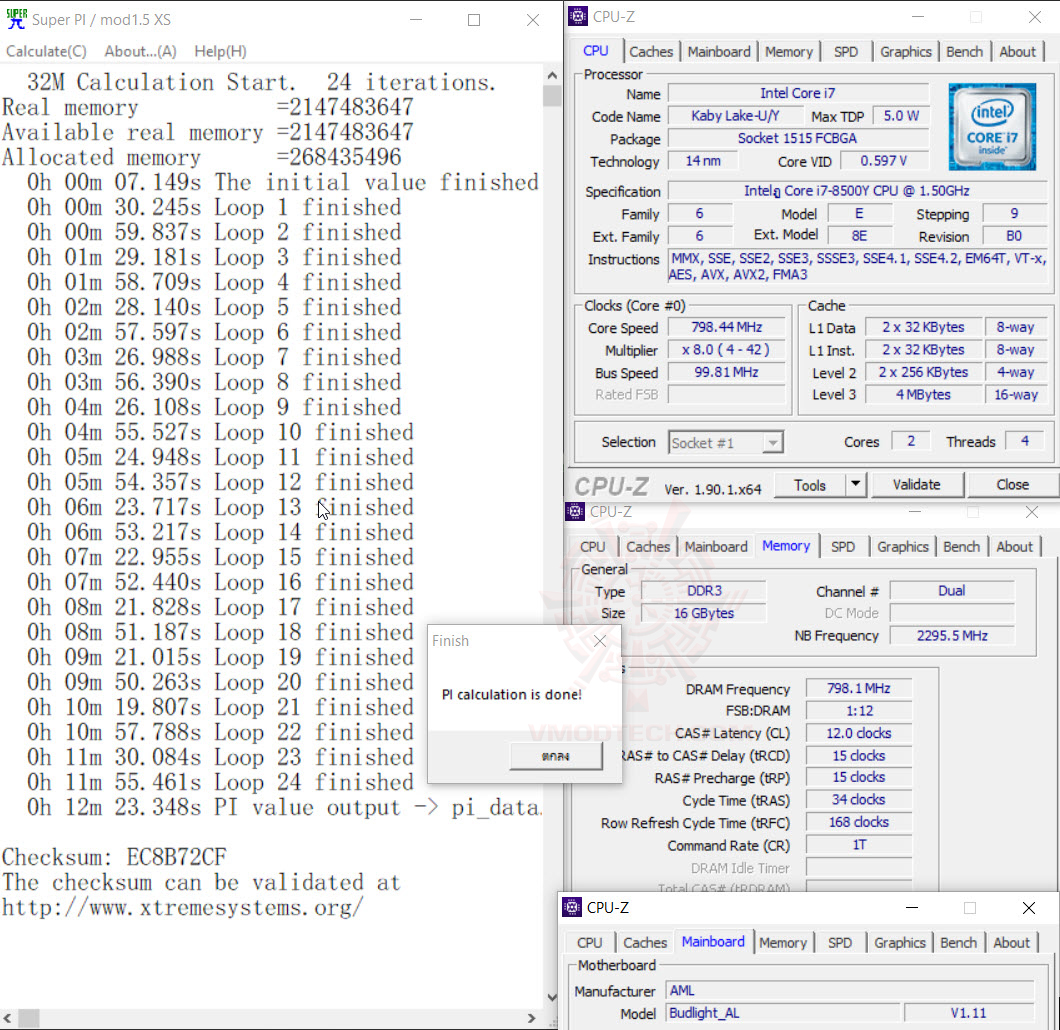This screenshot has height=1030, width=1060.
Task: Switch to Bench tab in top CPU-Z window
Action: (964, 52)
